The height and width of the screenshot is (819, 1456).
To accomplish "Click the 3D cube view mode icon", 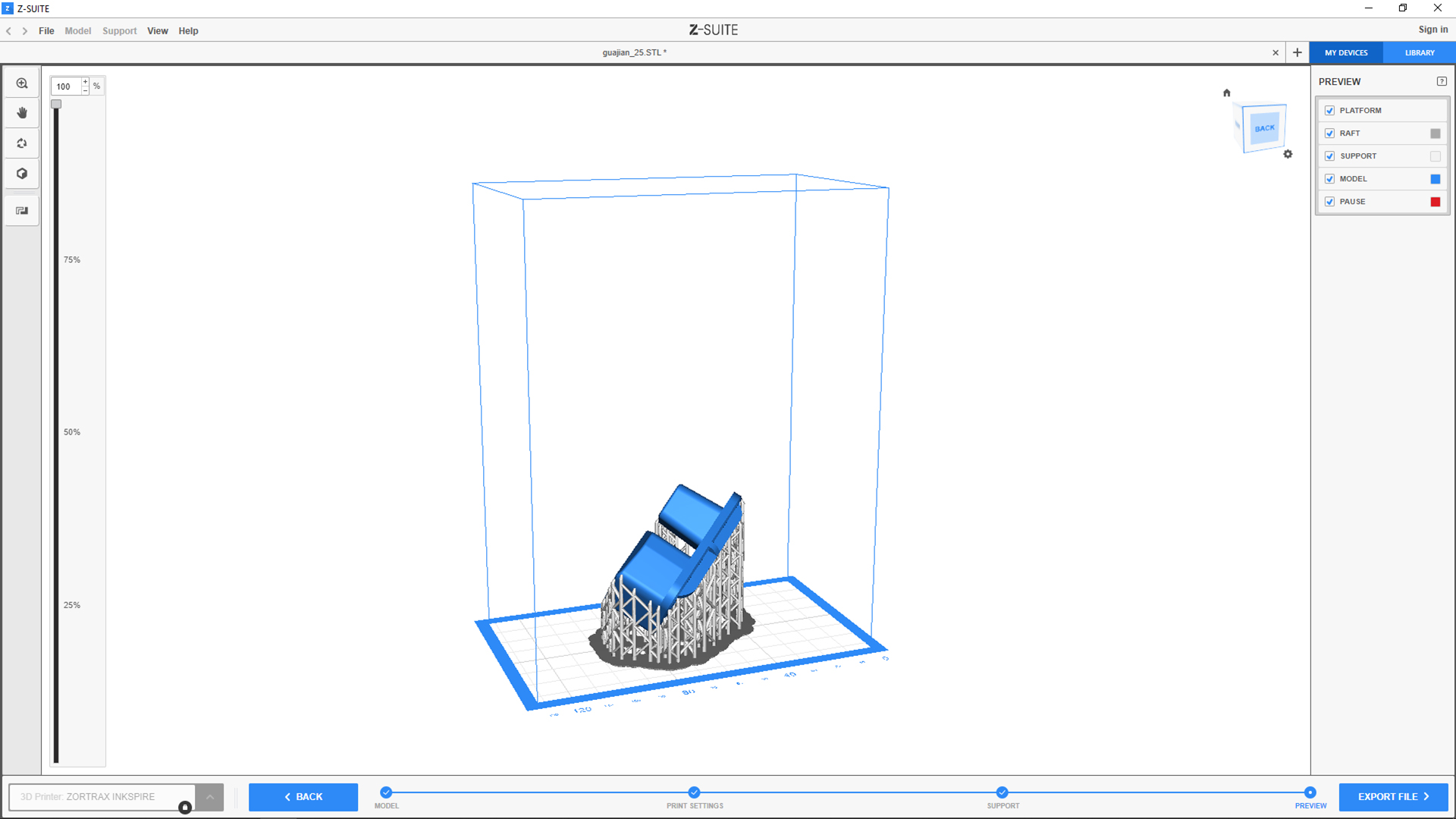I will pos(22,174).
